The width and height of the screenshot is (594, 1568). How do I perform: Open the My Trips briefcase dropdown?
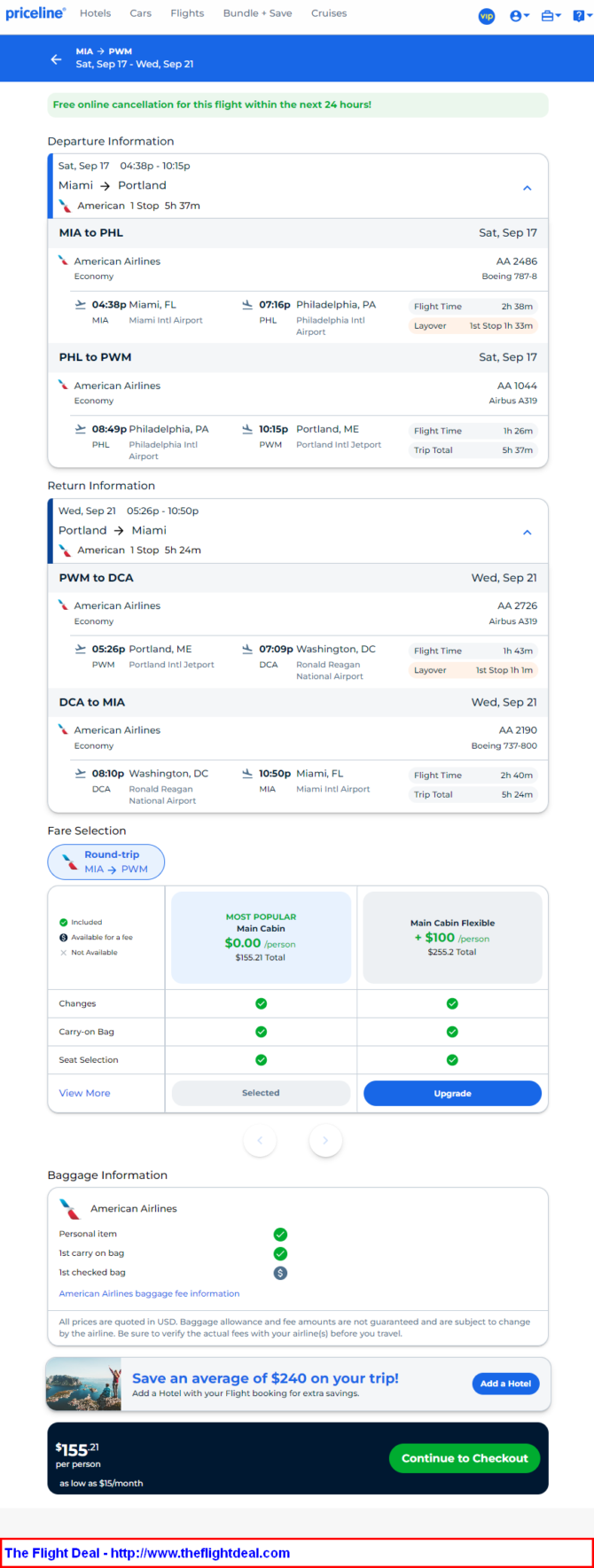551,16
